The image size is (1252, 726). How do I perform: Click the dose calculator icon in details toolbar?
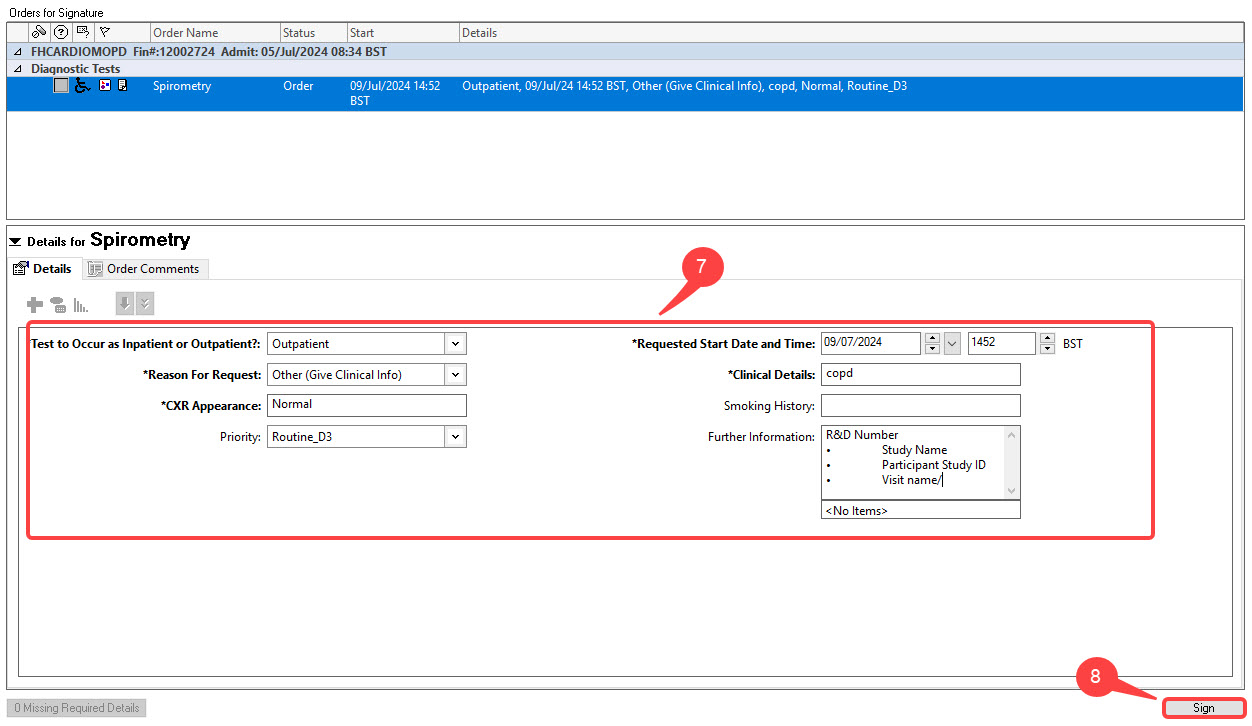(x=58, y=305)
